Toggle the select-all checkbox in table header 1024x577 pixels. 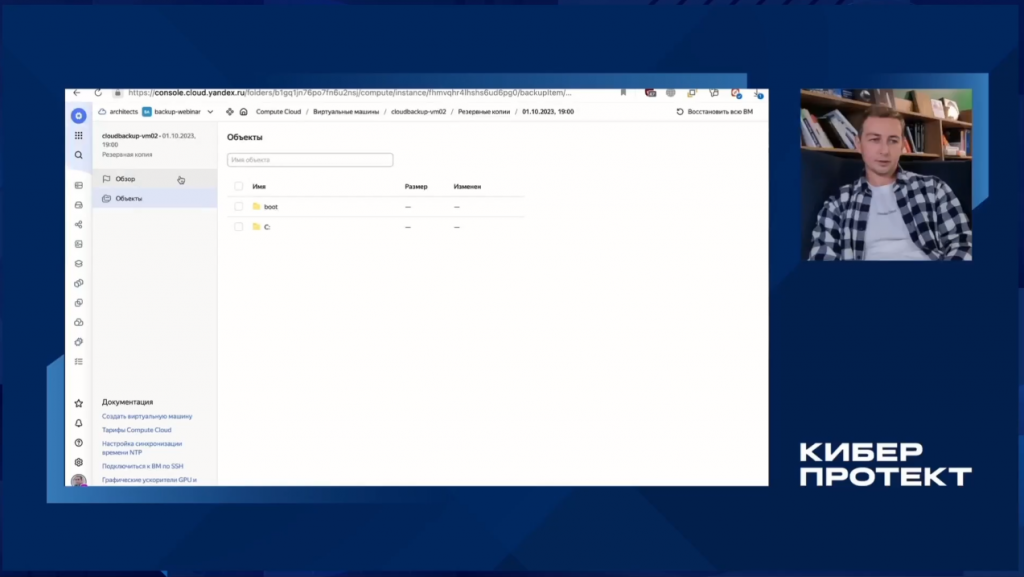click(x=238, y=186)
